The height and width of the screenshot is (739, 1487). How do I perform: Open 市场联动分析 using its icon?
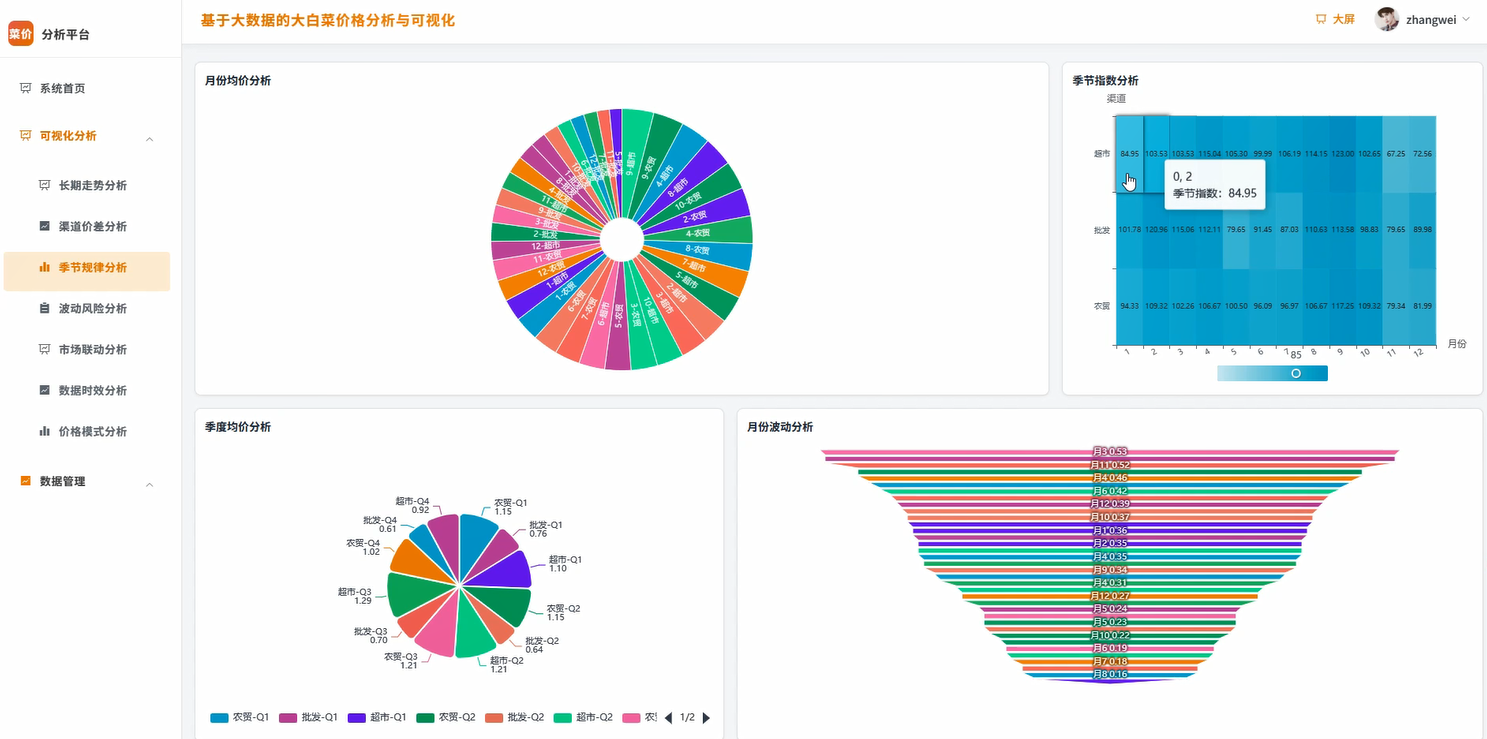tap(44, 349)
